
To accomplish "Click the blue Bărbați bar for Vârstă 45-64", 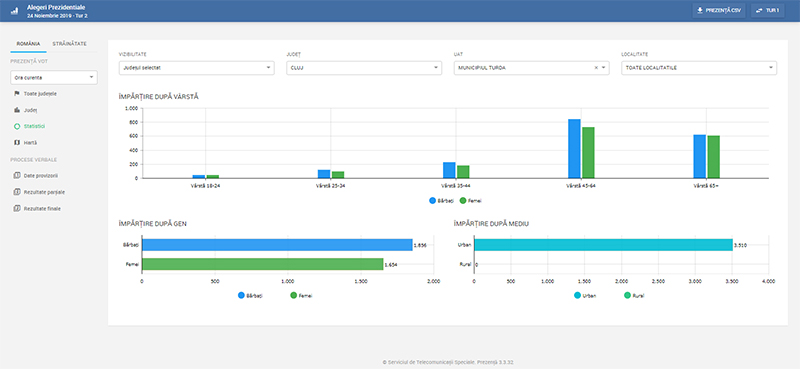I will click(x=574, y=149).
